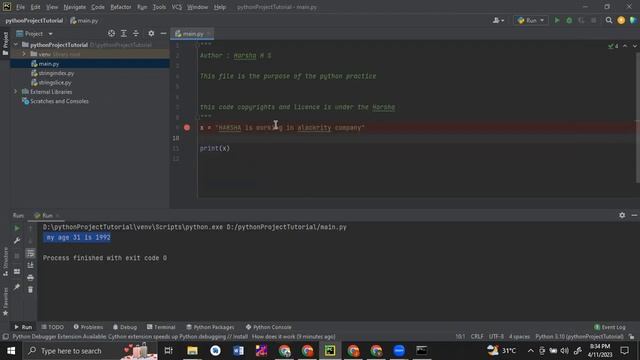
Task: Jump to next highlighted problem arrow
Action: (634, 46)
